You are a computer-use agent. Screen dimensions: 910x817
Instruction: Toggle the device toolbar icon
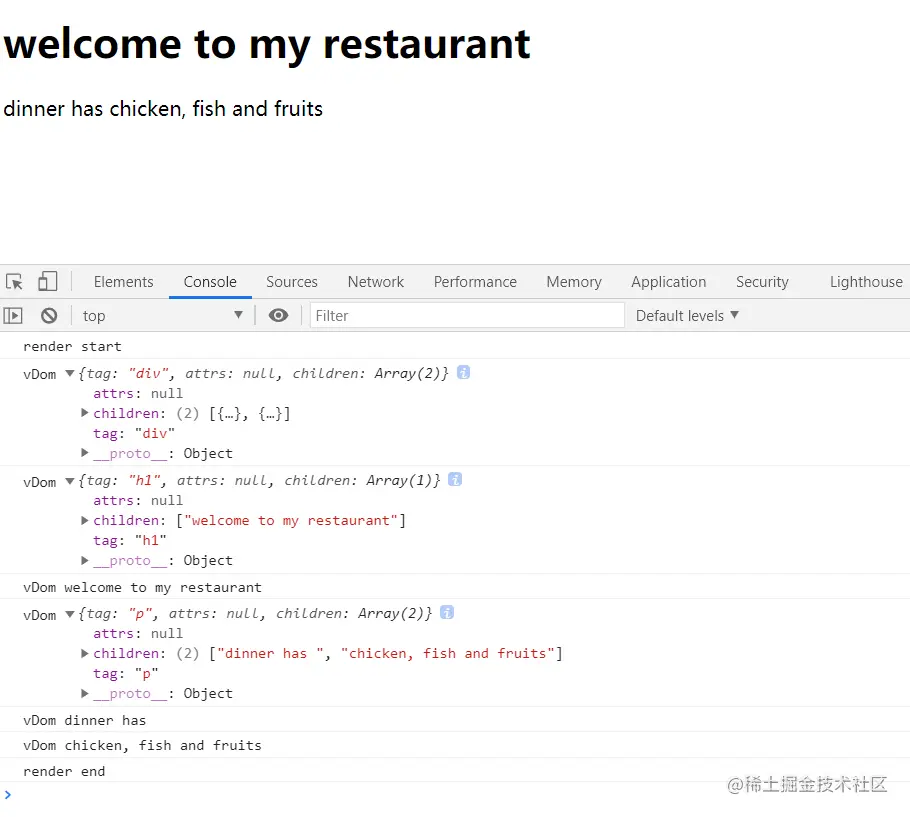coord(48,282)
